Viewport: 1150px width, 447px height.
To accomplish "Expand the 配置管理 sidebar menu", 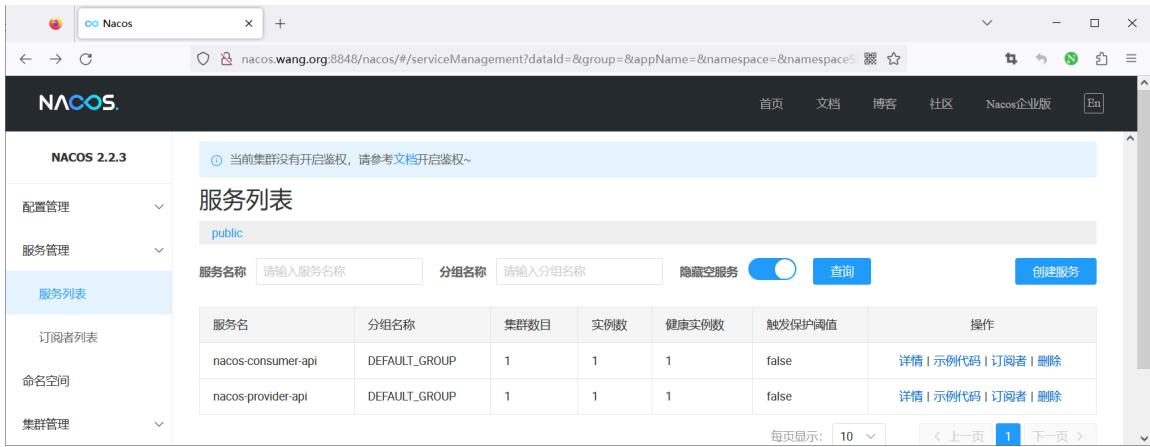I will tap(89, 207).
